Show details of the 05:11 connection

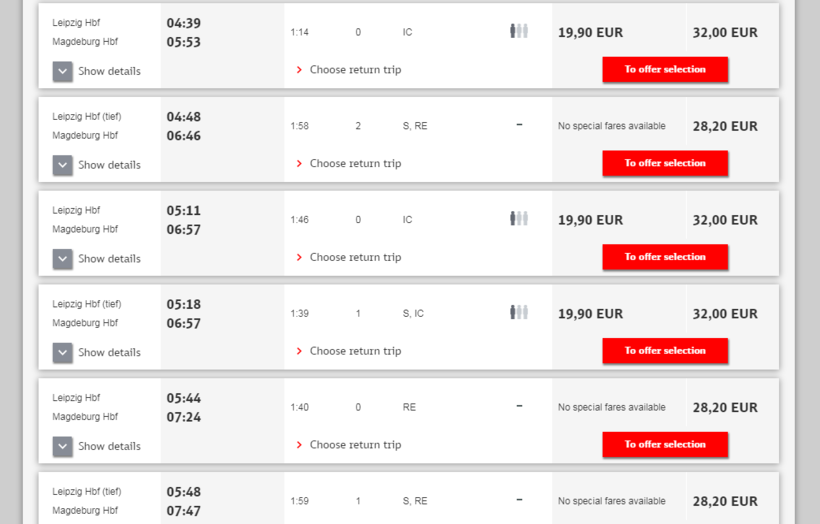pyautogui.click(x=63, y=259)
